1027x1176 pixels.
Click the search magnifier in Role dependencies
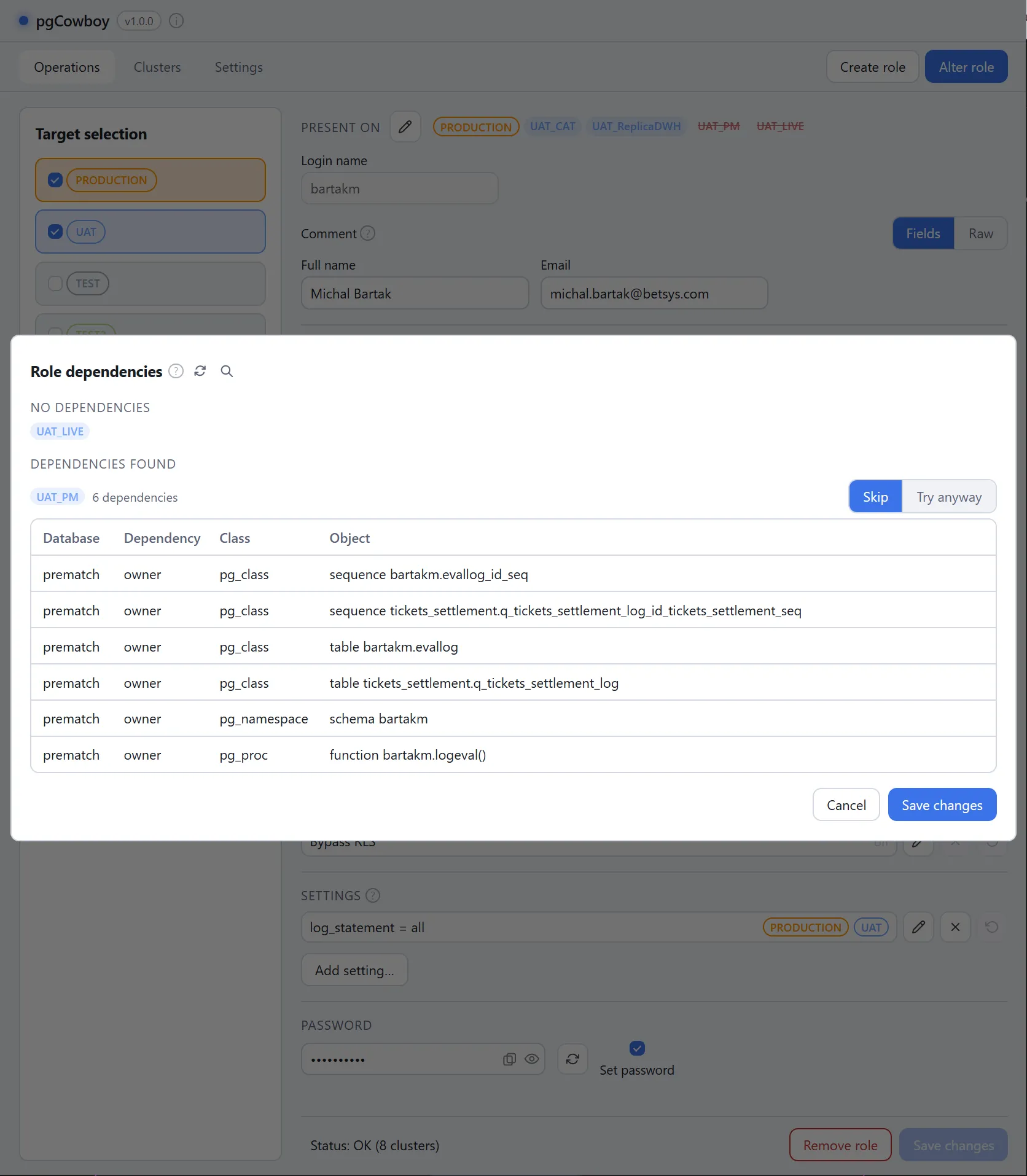tap(227, 371)
